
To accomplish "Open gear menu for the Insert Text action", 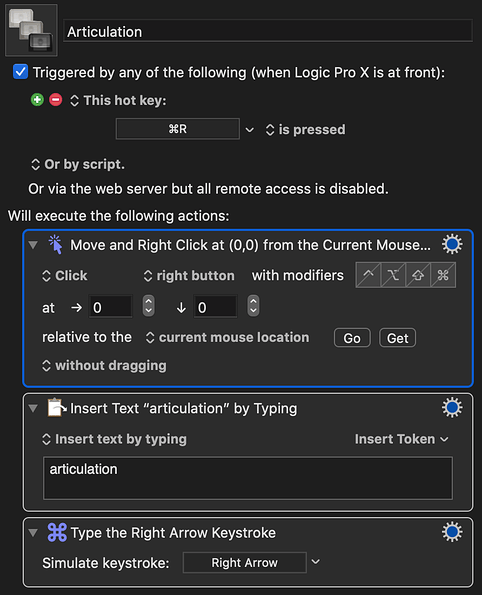I will click(x=452, y=408).
